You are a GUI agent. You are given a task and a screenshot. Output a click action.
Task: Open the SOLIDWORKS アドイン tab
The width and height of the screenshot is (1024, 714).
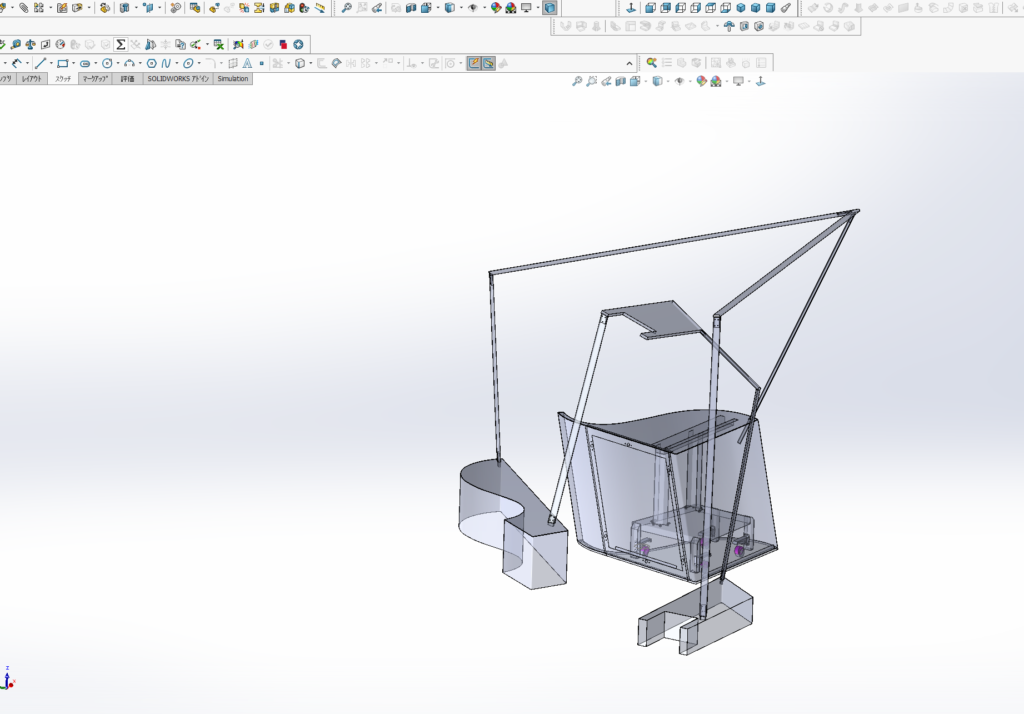click(178, 79)
